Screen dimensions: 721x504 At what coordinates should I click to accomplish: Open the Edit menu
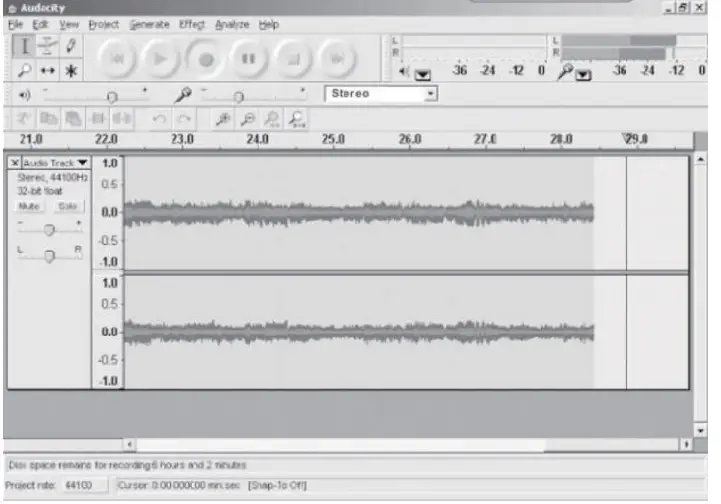pyautogui.click(x=40, y=24)
